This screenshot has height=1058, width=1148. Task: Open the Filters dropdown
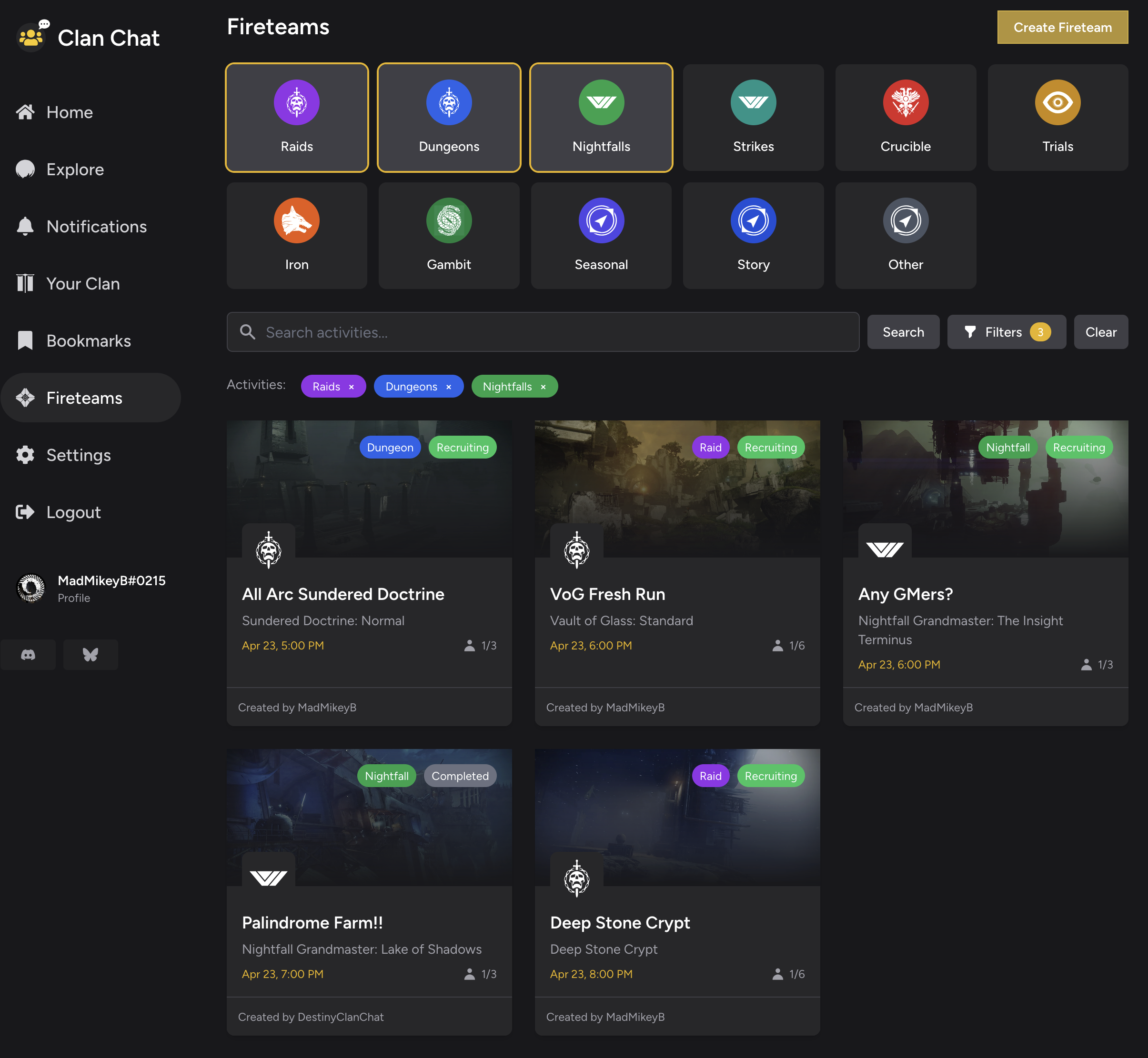tap(1006, 332)
